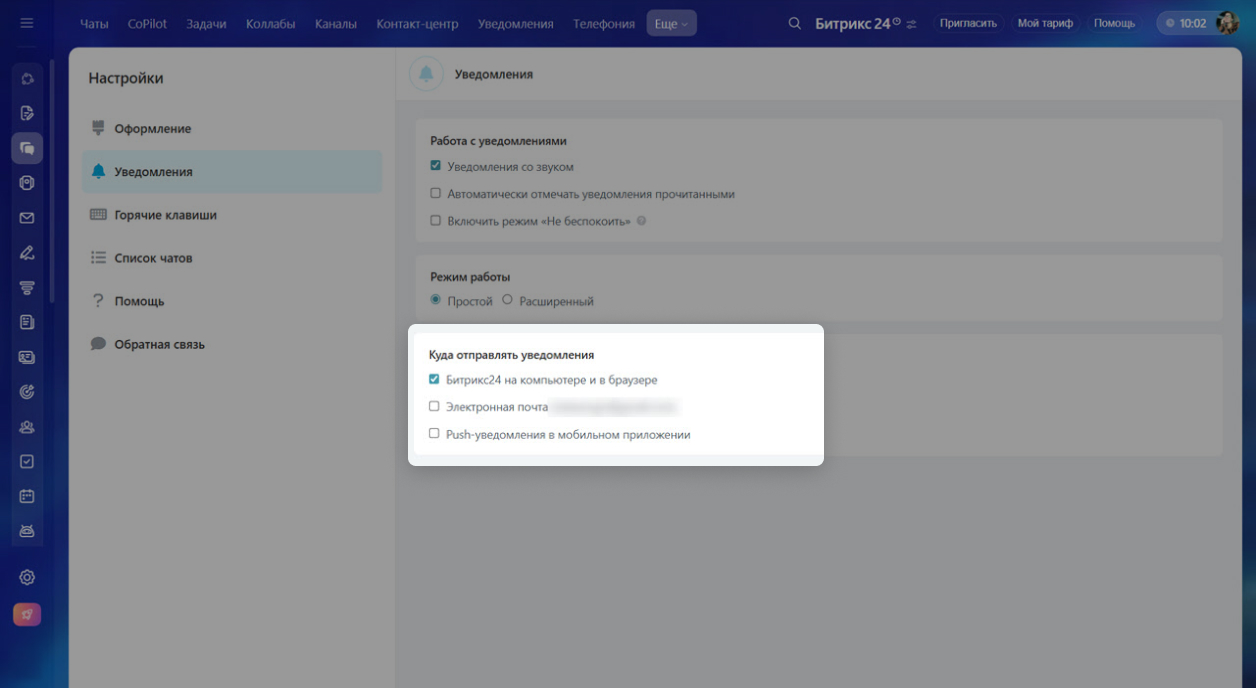Enable Push-уведомления в мобильном приложении
The height and width of the screenshot is (688, 1256).
[x=434, y=434]
